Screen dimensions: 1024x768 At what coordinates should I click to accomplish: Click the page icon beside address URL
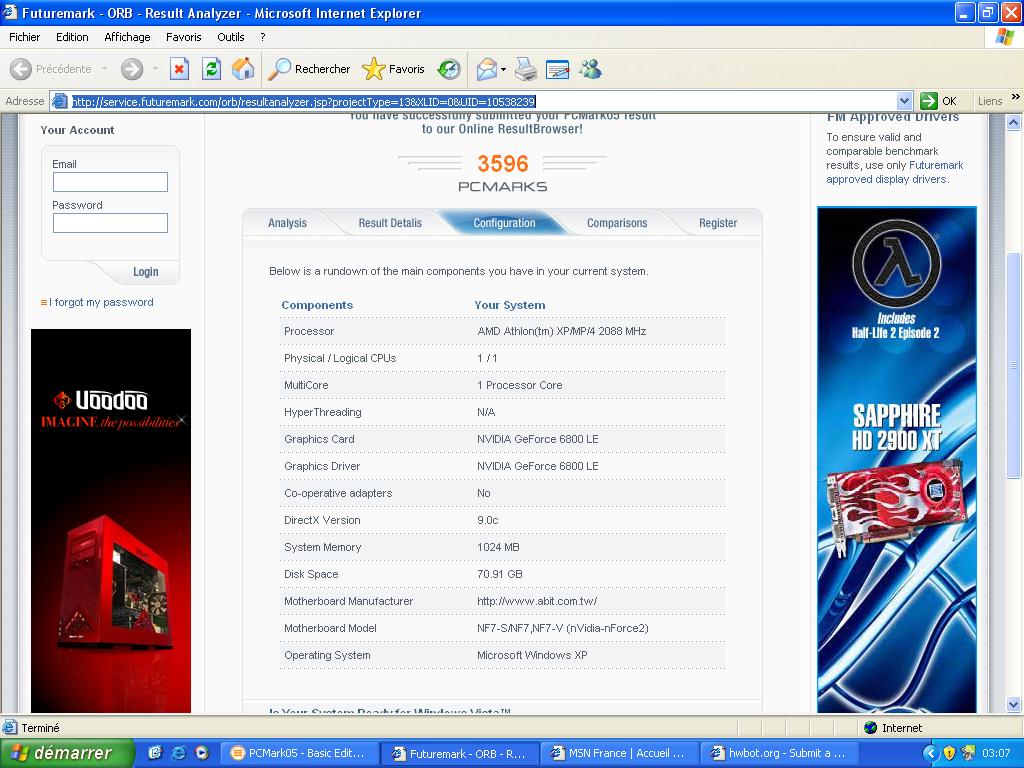(59, 101)
